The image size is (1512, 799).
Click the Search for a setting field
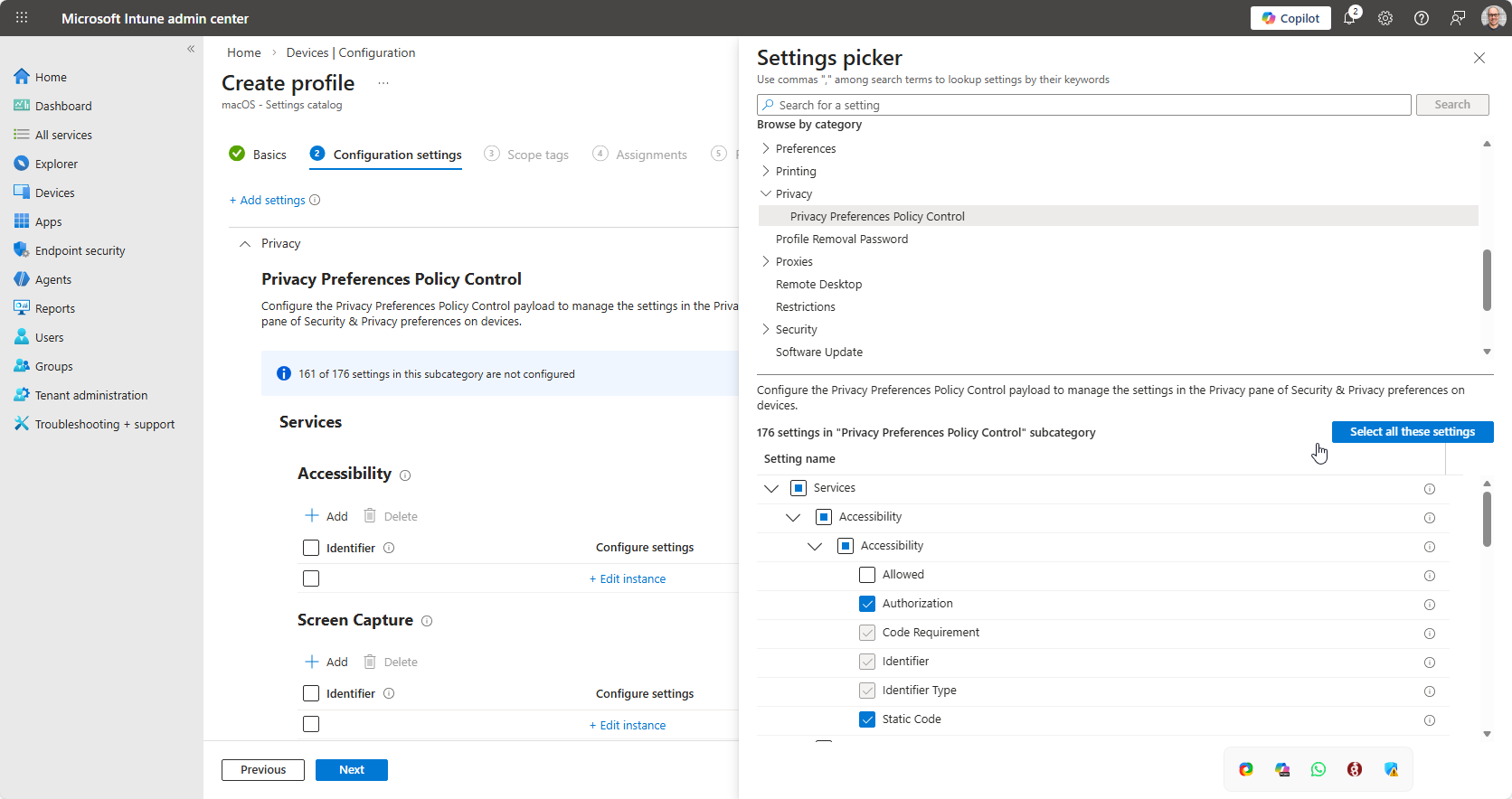tap(1085, 105)
